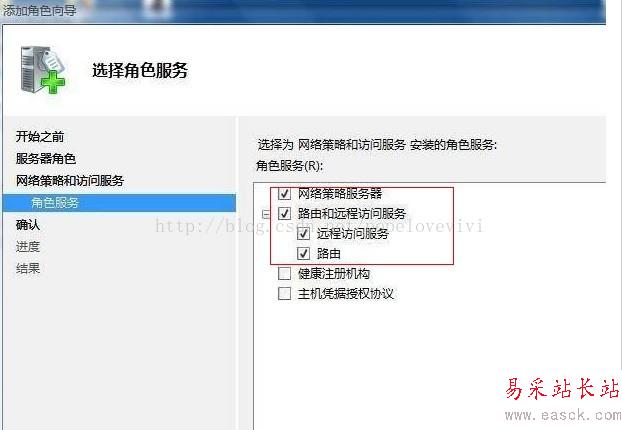Uncheck the 路由 checkbox

303,253
